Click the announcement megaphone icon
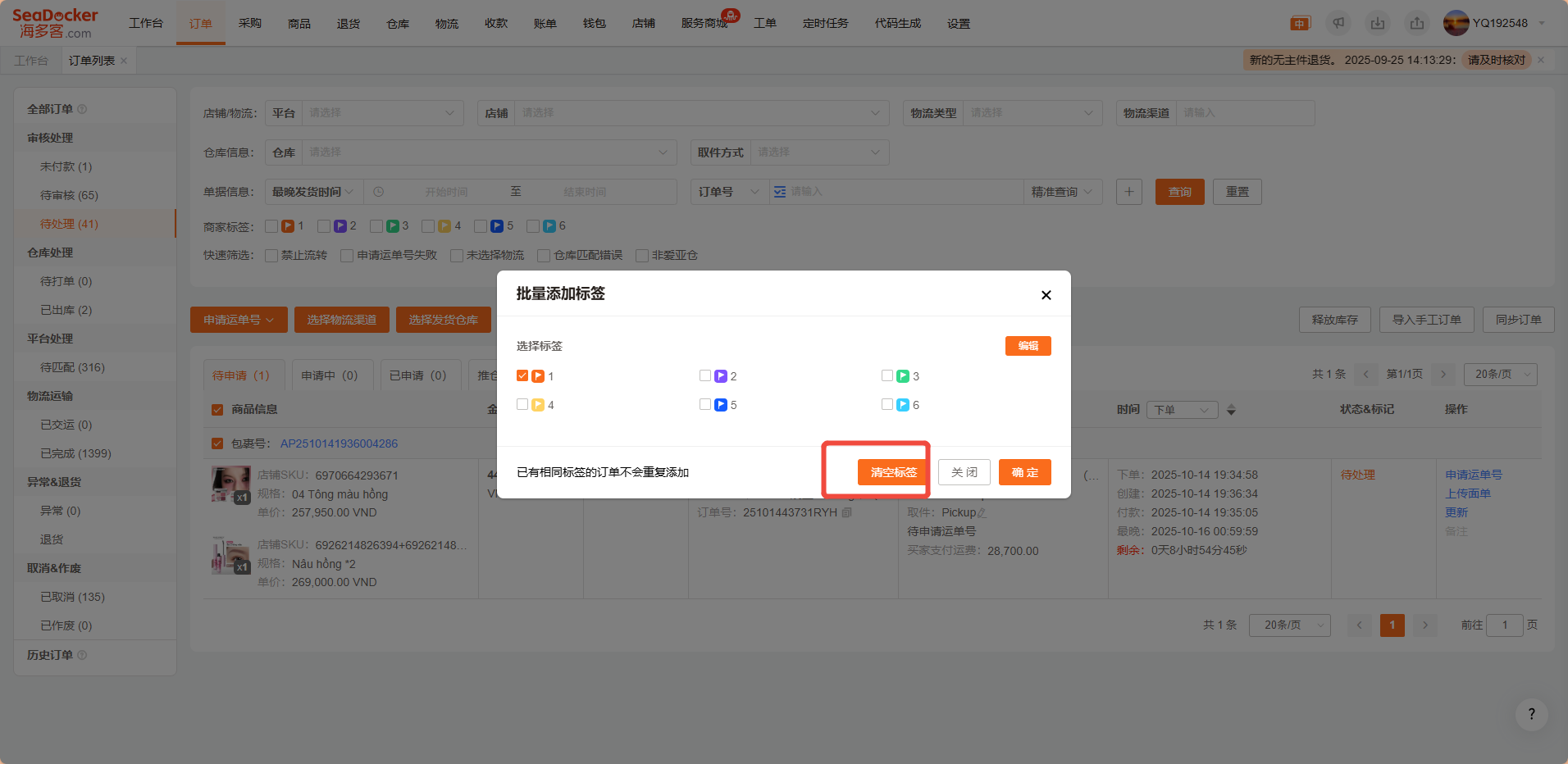The height and width of the screenshot is (764, 1568). tap(1338, 23)
